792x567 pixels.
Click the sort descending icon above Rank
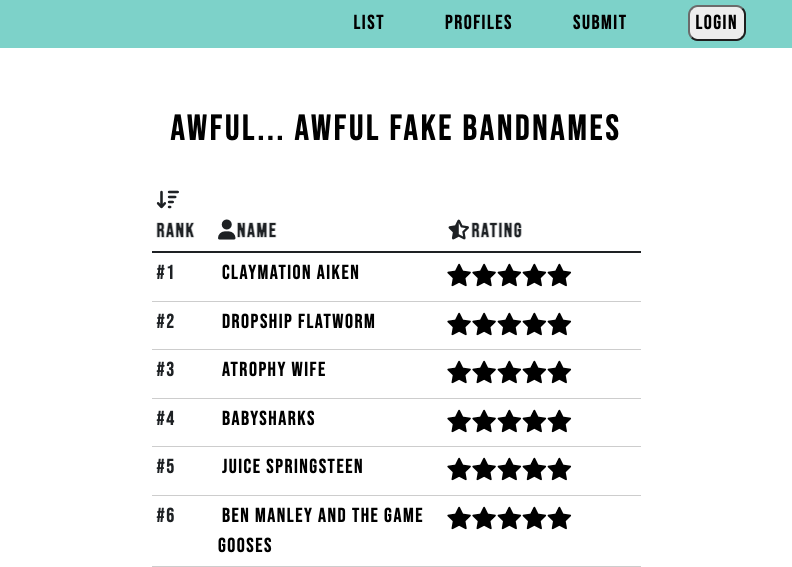168,199
